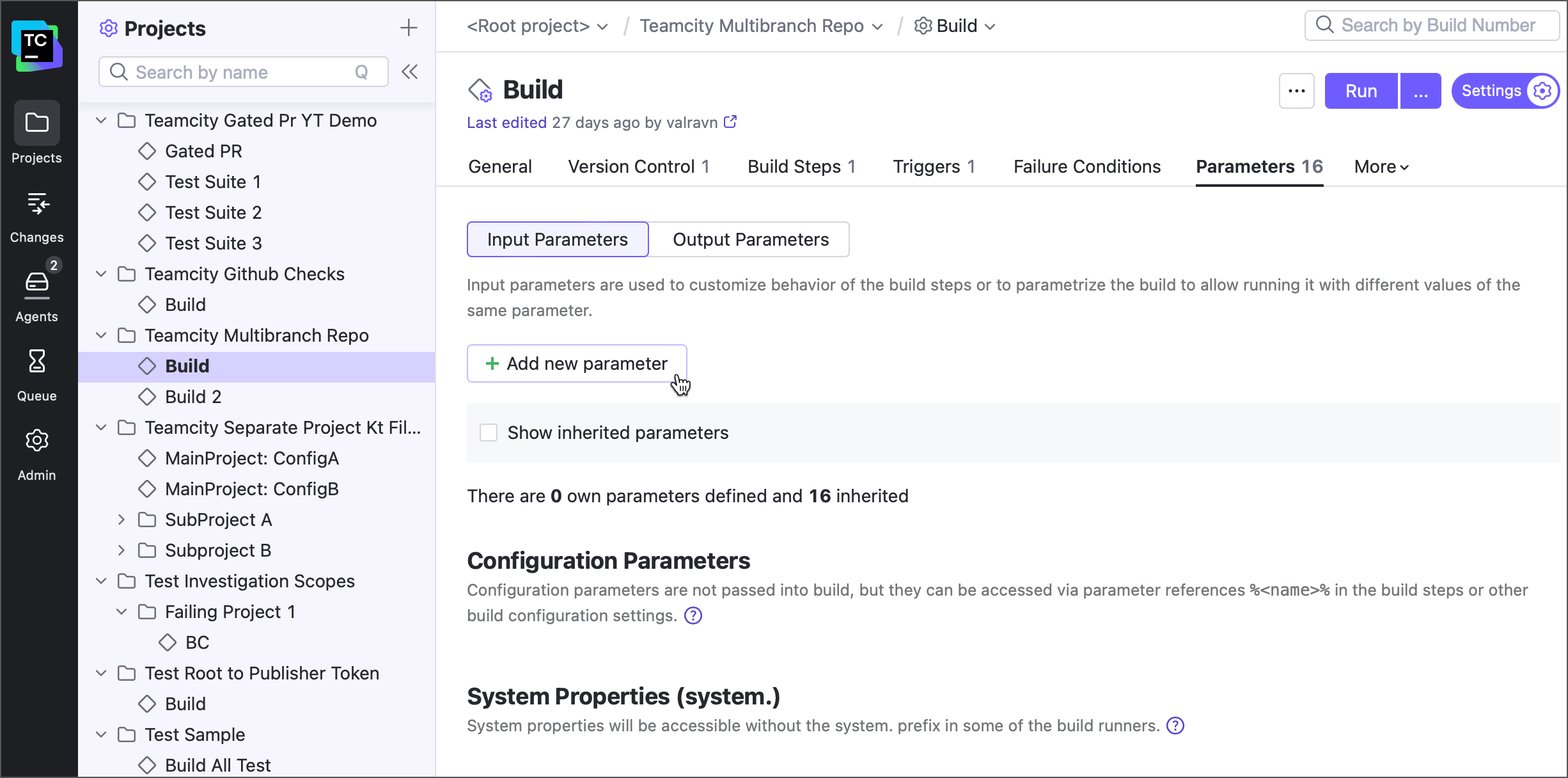Select Input Parameters
The height and width of the screenshot is (778, 1568).
point(557,239)
